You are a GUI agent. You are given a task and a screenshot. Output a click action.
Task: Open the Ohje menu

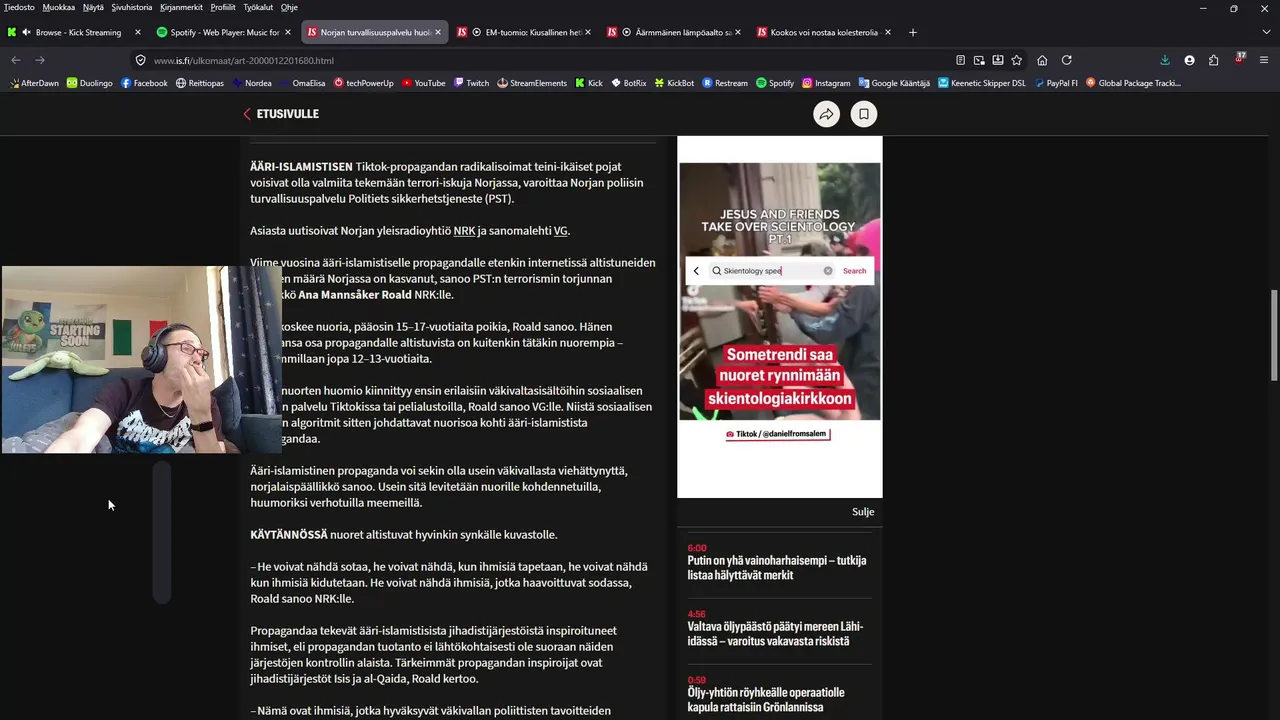pos(289,7)
